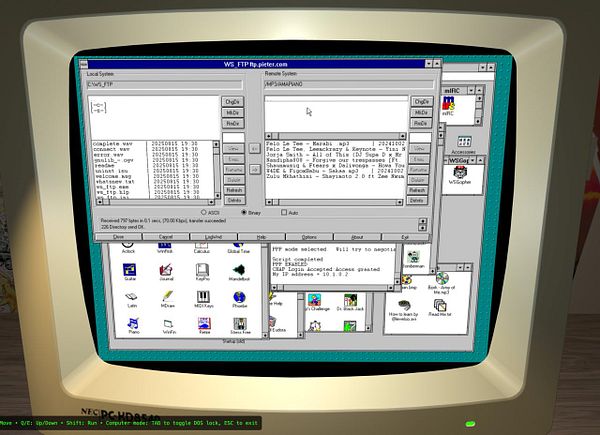Open the mIRC program icon
Viewport: 600px width, 435px height.
click(448, 104)
